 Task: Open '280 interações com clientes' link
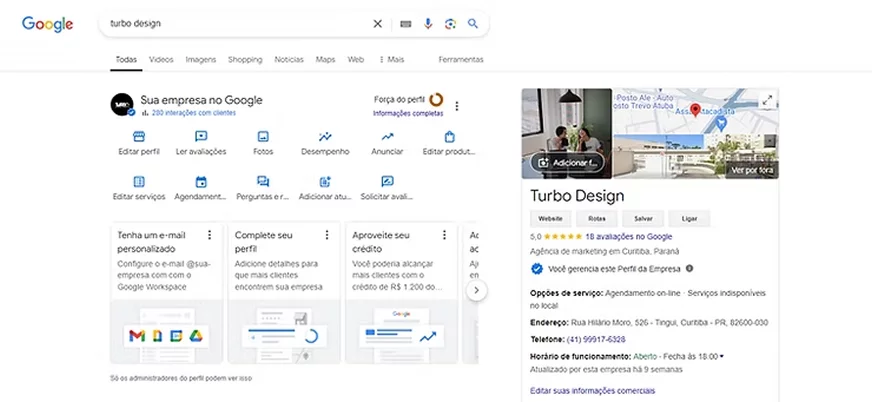pos(194,113)
